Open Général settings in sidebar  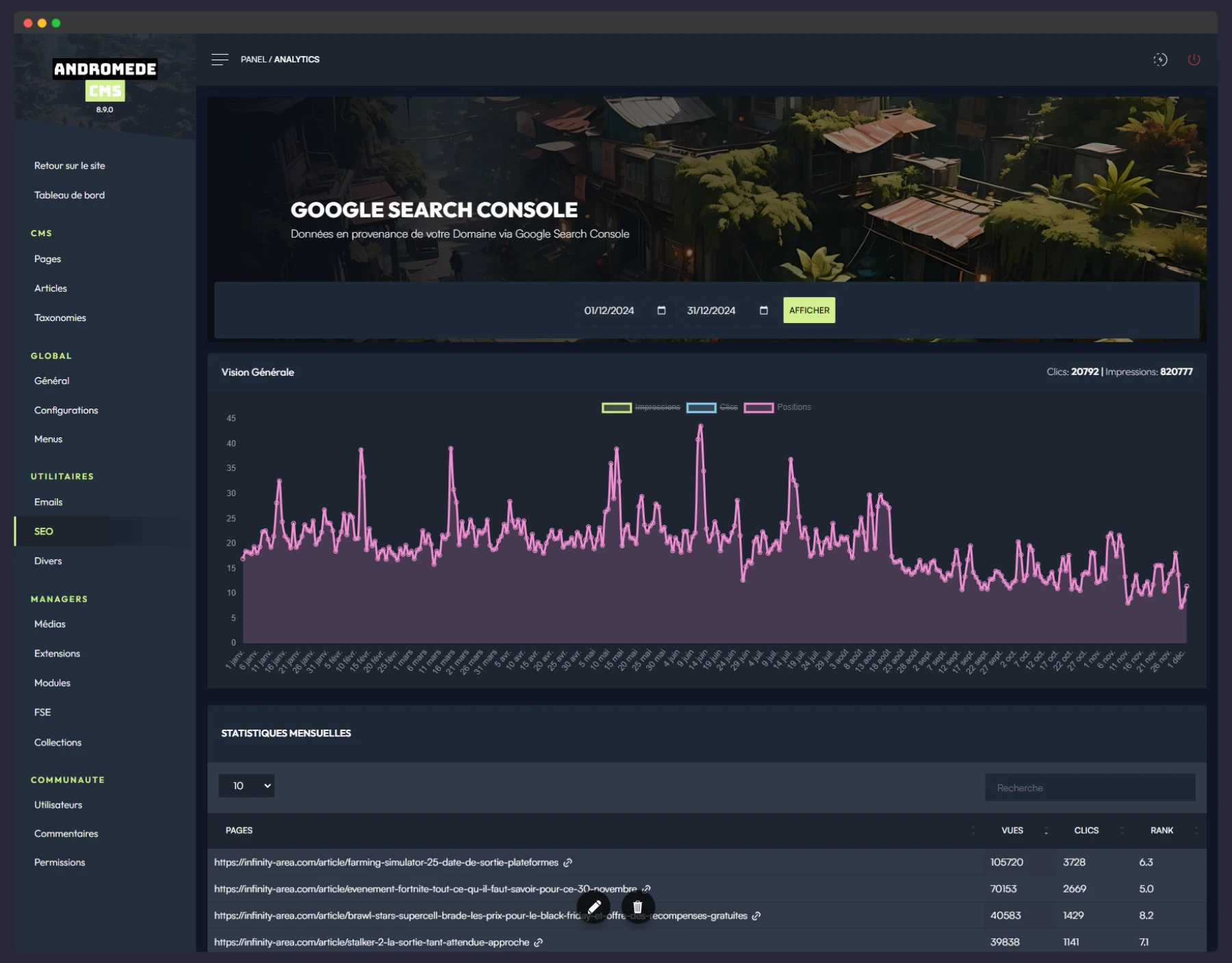tap(52, 381)
